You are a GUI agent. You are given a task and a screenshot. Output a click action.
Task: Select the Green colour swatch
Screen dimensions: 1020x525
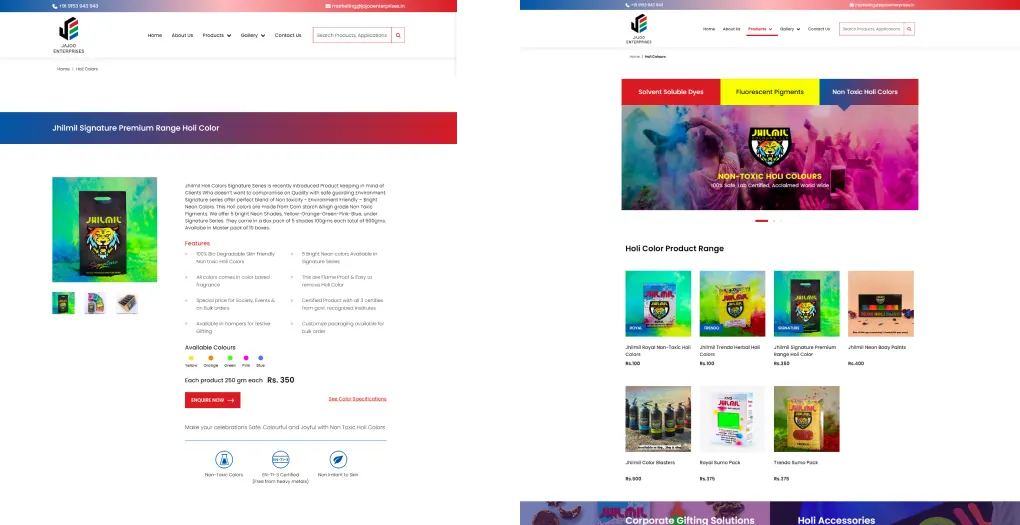pos(230,358)
